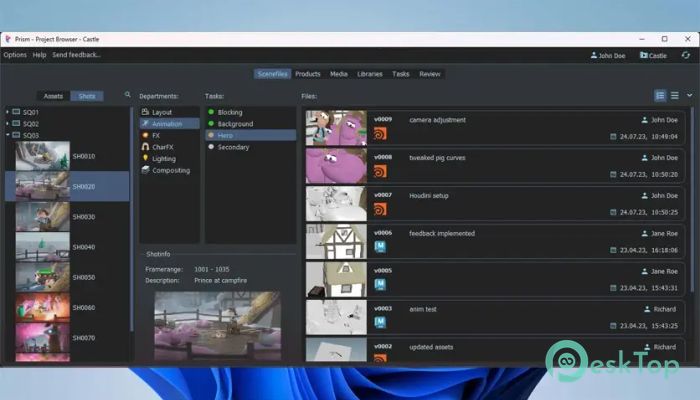Click framerange value '1001 - 1035'
Viewport: 700px width, 400px height.
tap(212, 269)
